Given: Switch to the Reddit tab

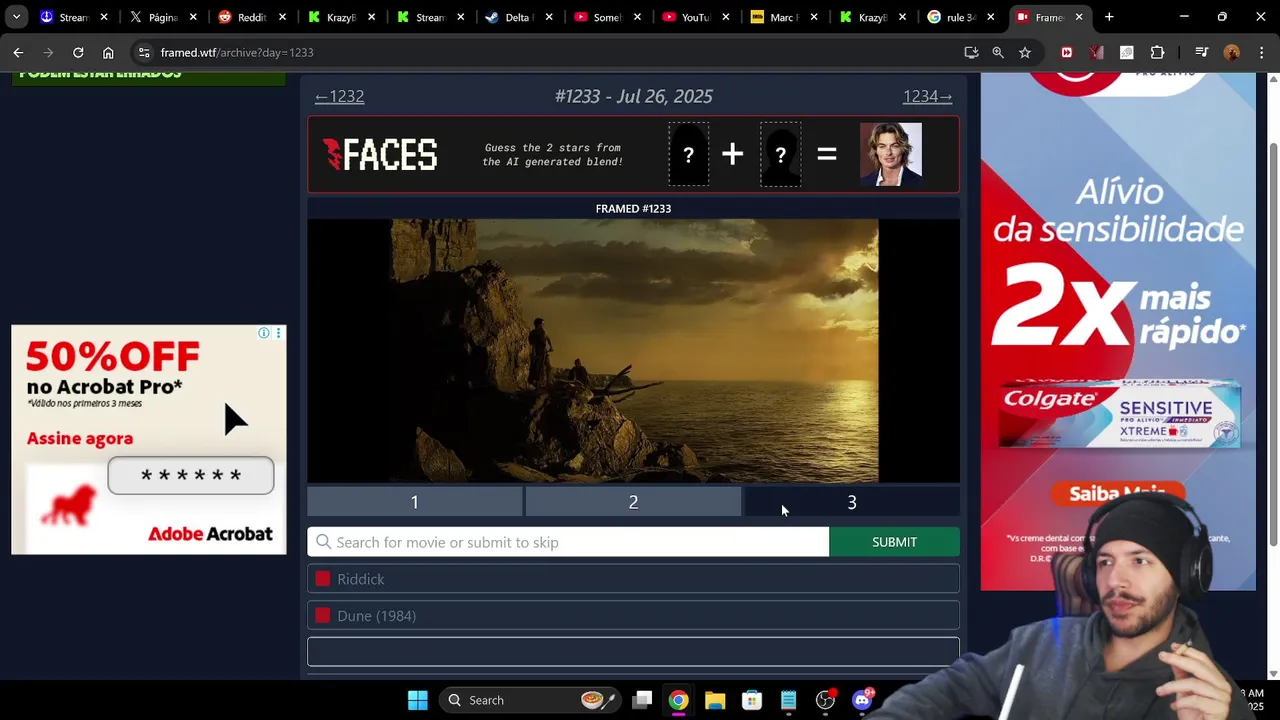Looking at the screenshot, I should click(x=250, y=17).
